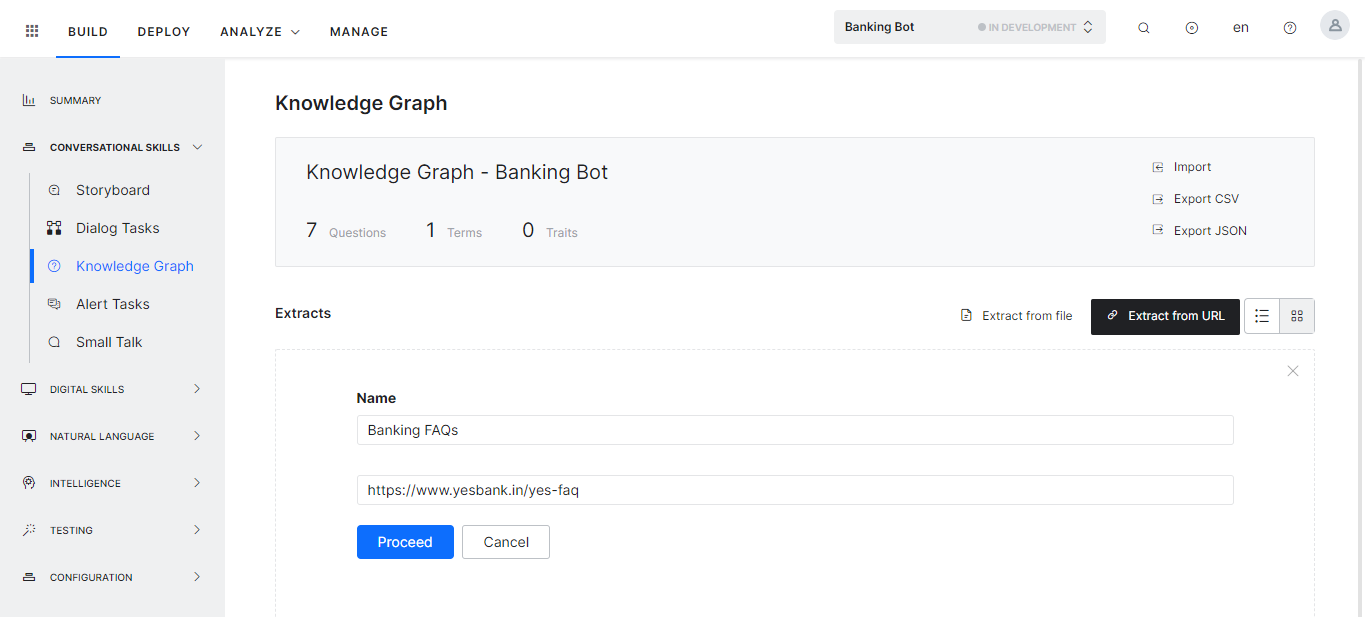Click the Alert Tasks icon
The width and height of the screenshot is (1365, 617).
tap(54, 303)
